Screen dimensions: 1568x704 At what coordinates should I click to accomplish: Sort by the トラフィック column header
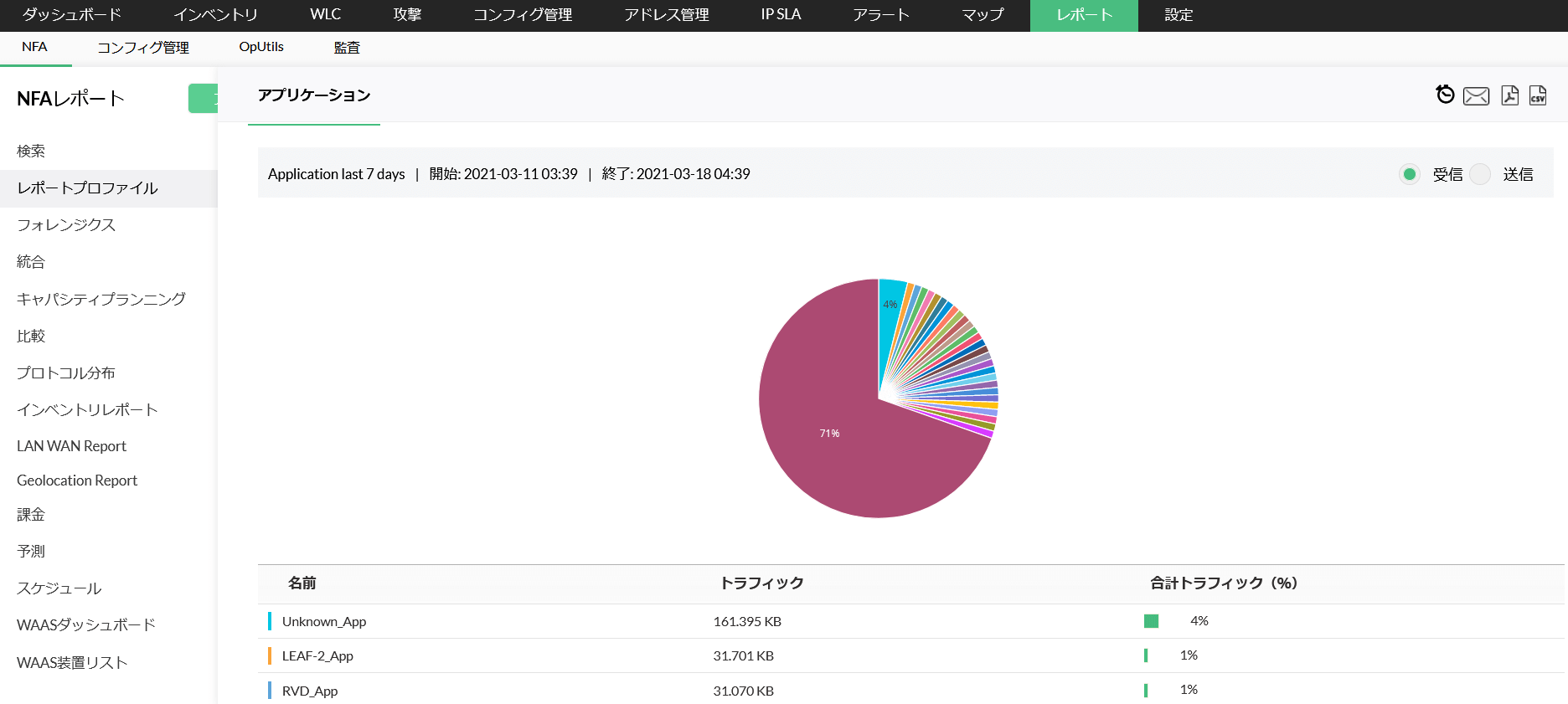[761, 583]
